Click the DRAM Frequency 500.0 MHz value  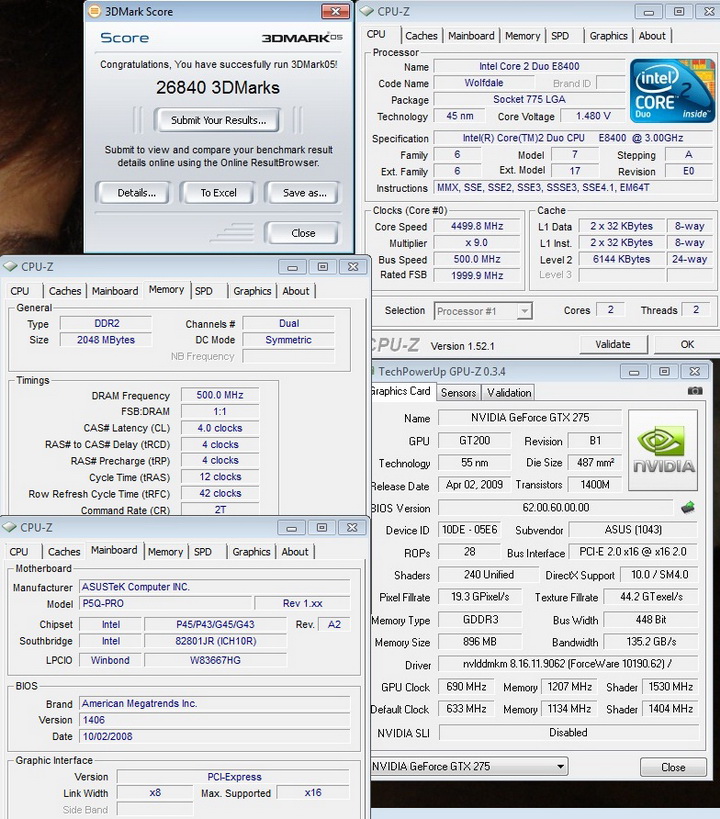point(220,395)
